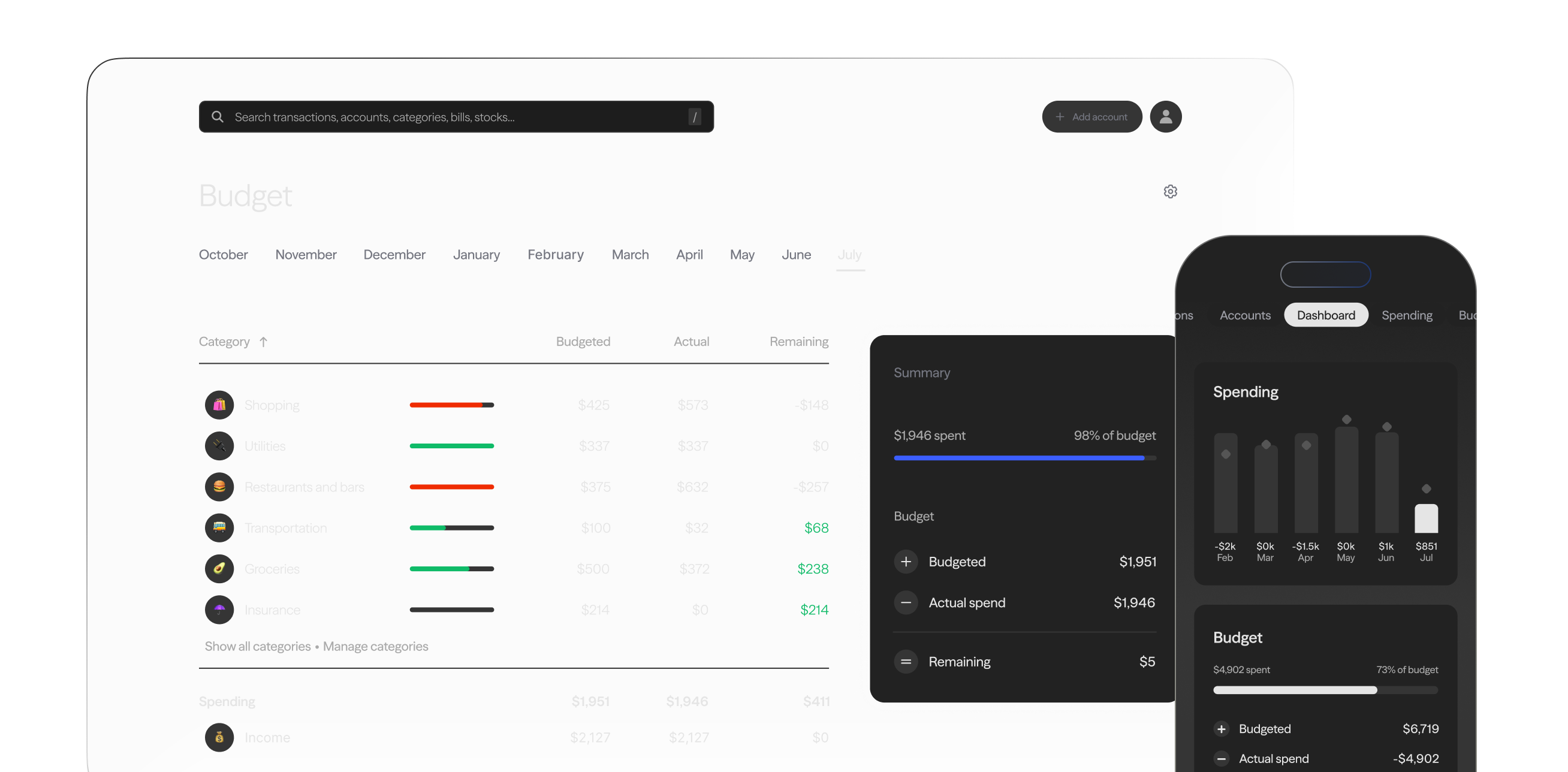
Task: Open the budget settings gear icon
Action: click(x=1170, y=192)
